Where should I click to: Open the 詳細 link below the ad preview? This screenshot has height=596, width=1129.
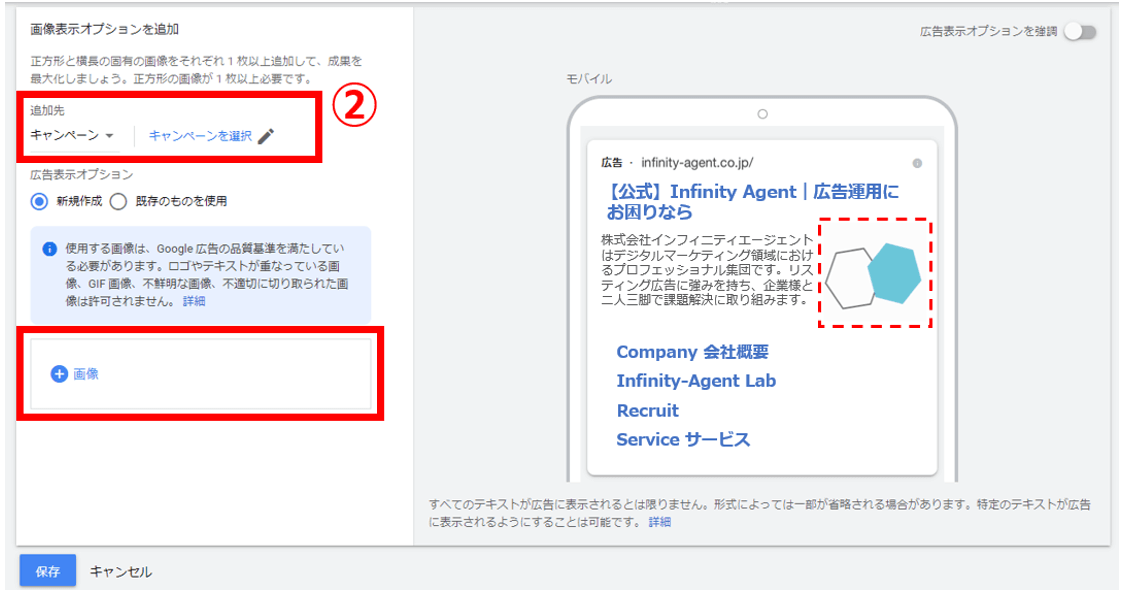pos(660,524)
